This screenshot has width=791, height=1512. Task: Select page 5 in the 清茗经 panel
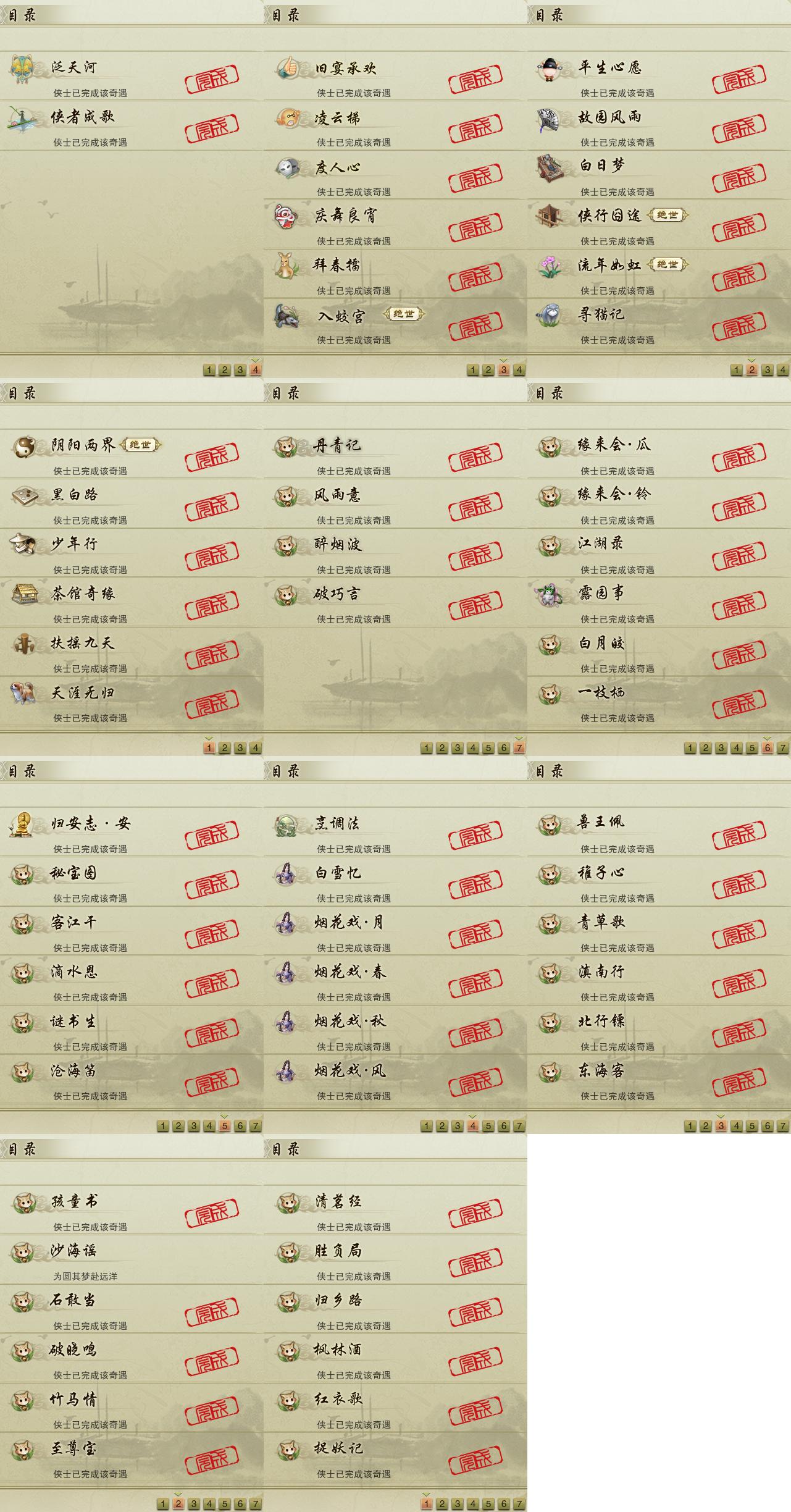click(x=488, y=1503)
